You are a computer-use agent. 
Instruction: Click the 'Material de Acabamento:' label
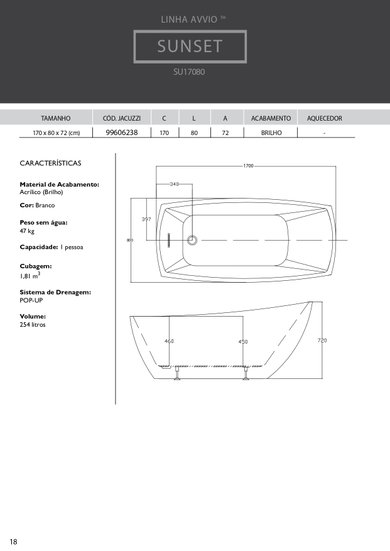pyautogui.click(x=59, y=184)
